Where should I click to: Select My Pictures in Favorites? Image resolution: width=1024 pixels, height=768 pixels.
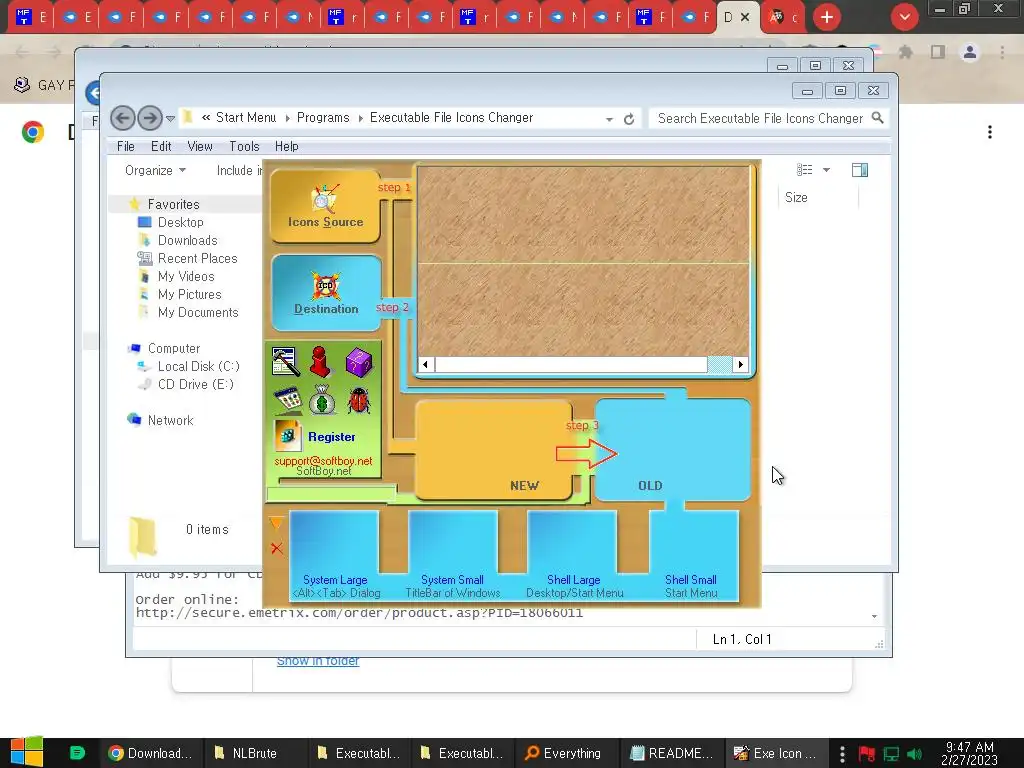189,295
